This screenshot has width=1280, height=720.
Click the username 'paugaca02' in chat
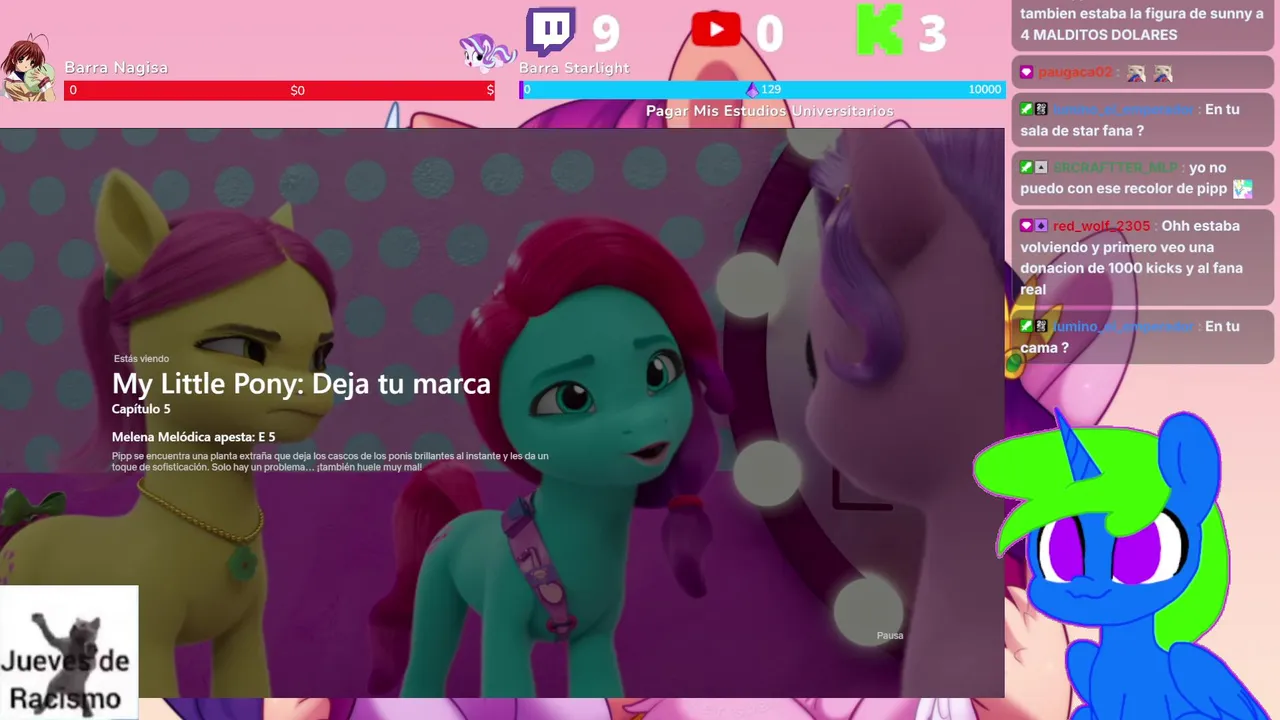(x=1075, y=73)
